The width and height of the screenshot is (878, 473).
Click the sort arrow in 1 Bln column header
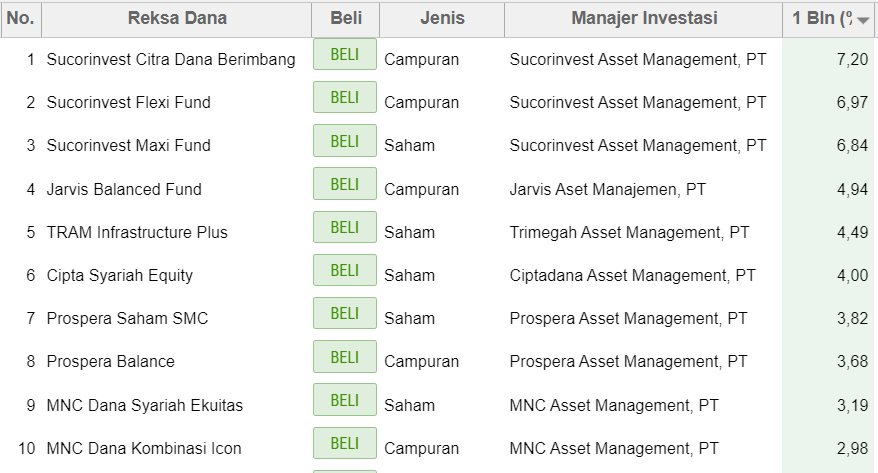863,20
